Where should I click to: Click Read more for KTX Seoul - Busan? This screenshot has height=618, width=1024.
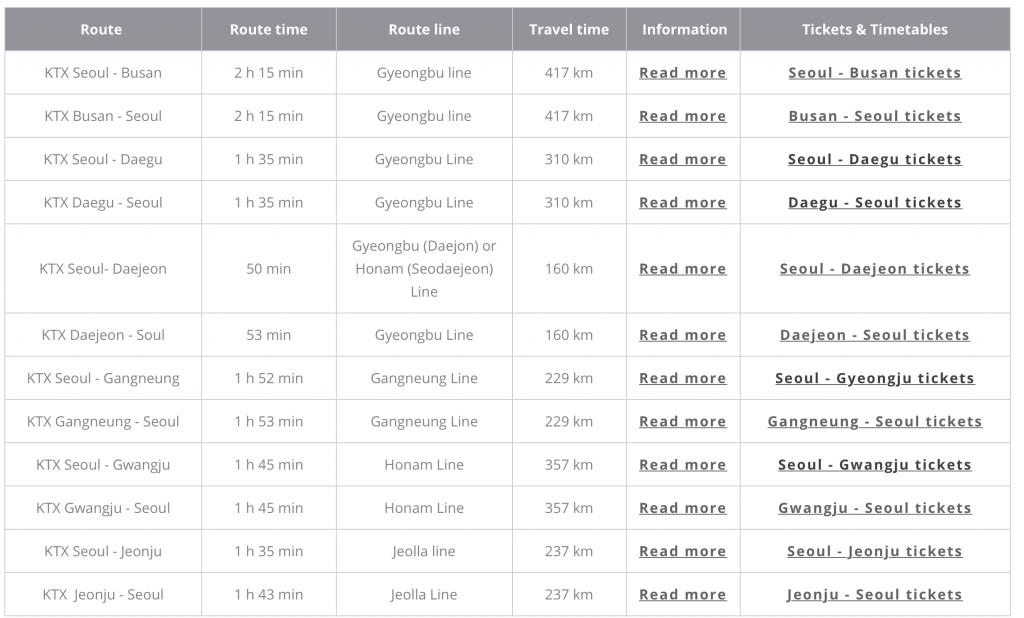tap(683, 73)
